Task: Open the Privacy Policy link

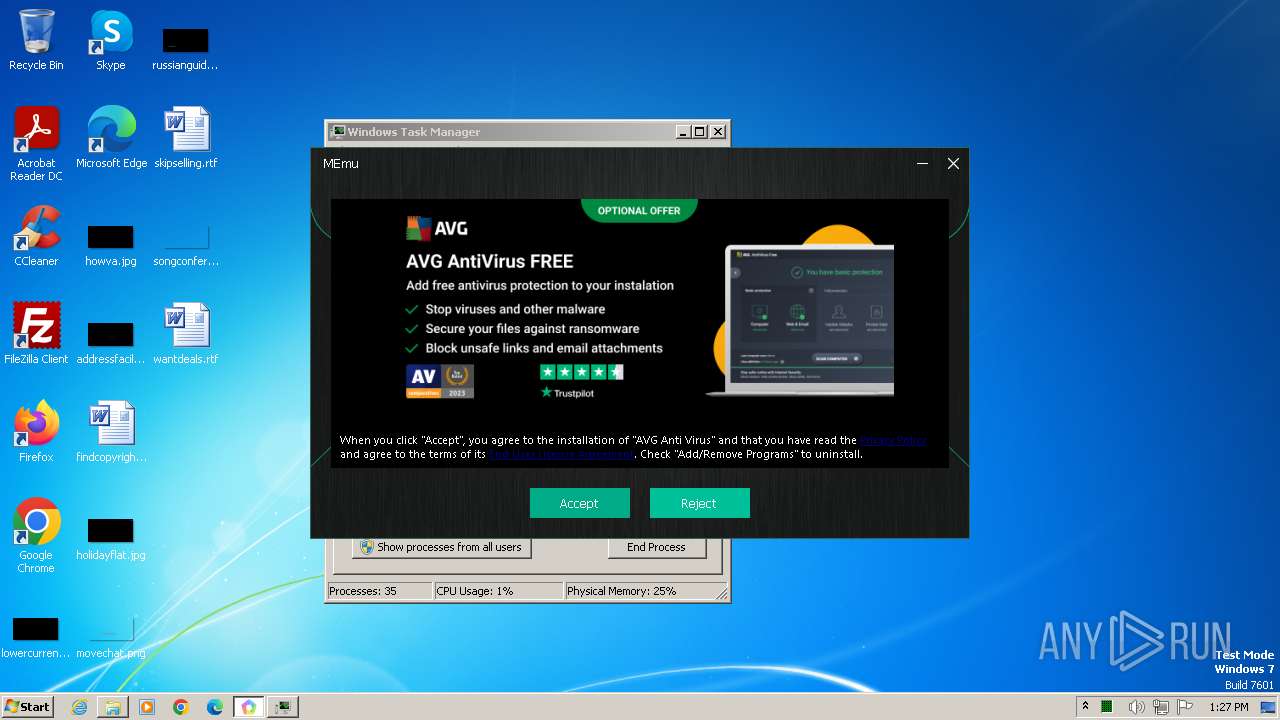Action: click(x=893, y=440)
